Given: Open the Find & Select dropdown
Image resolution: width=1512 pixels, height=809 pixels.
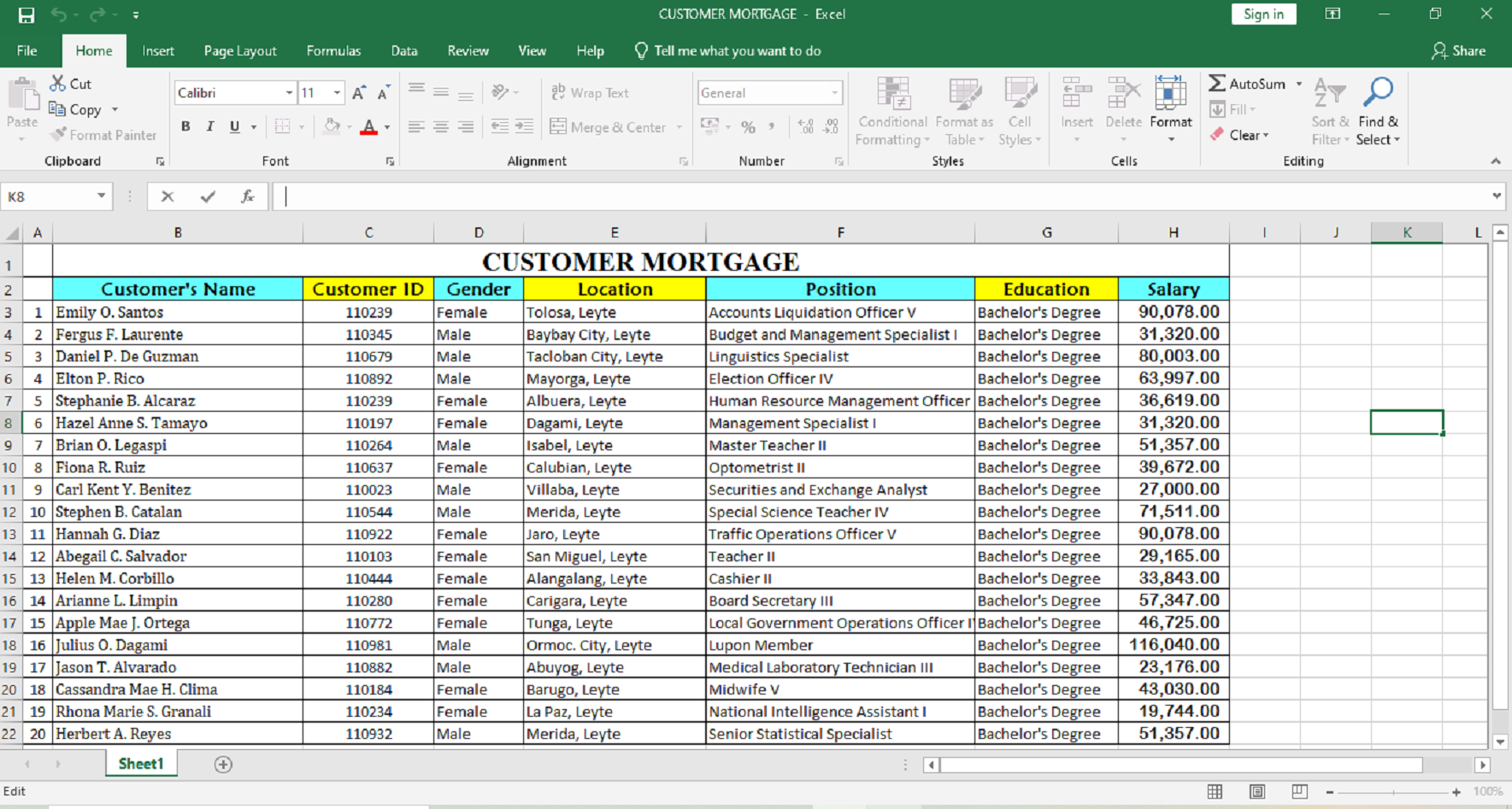Looking at the screenshot, I should coord(1378,112).
